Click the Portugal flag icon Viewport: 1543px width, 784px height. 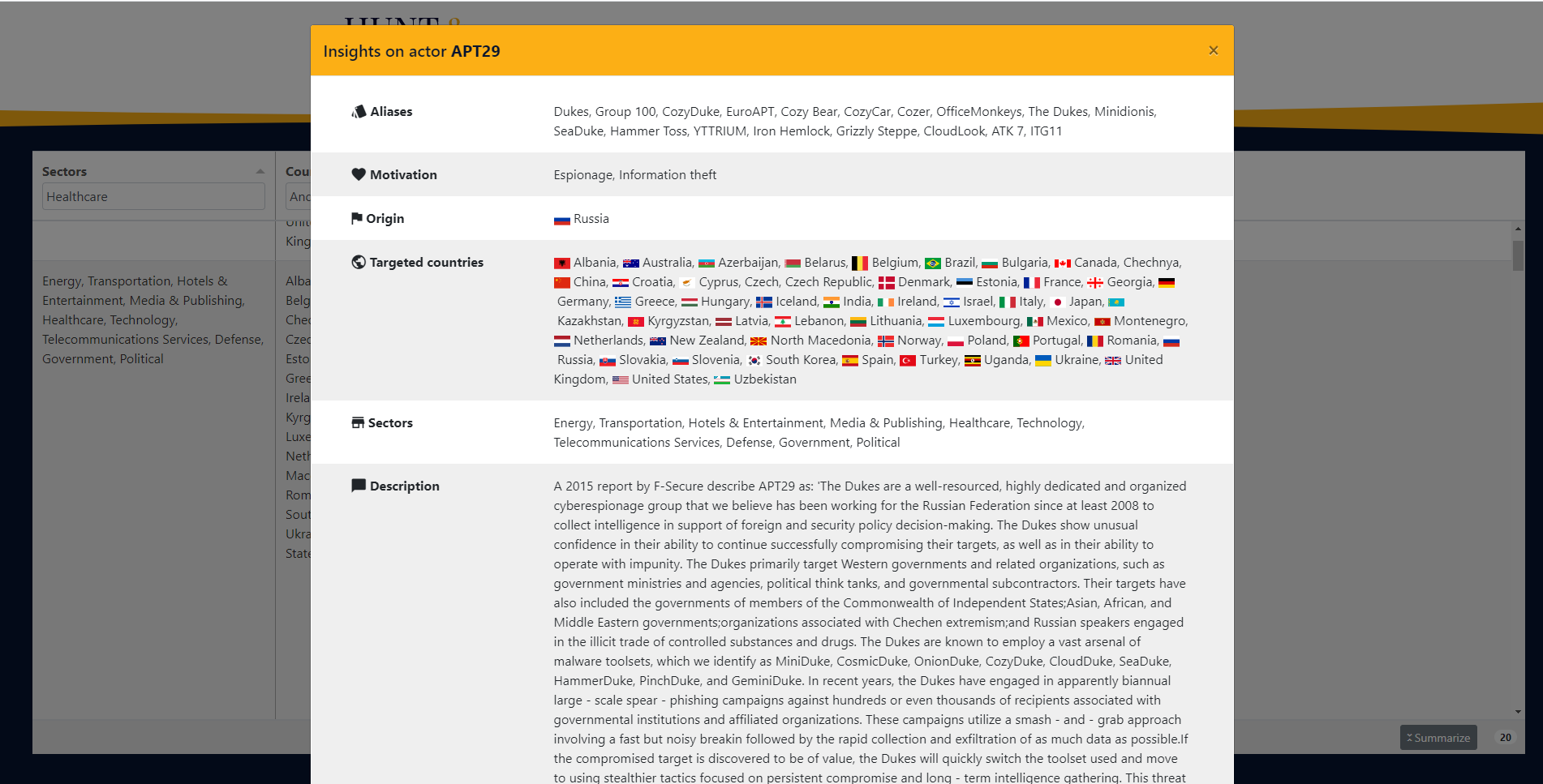click(1021, 341)
